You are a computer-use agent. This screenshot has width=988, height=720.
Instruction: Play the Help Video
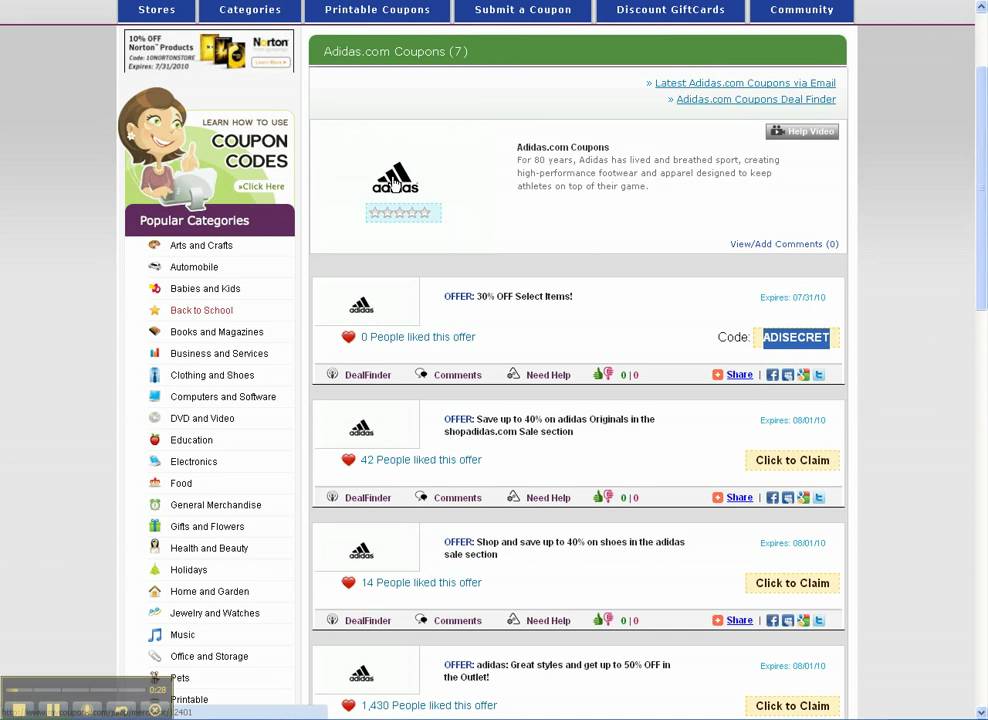(802, 131)
